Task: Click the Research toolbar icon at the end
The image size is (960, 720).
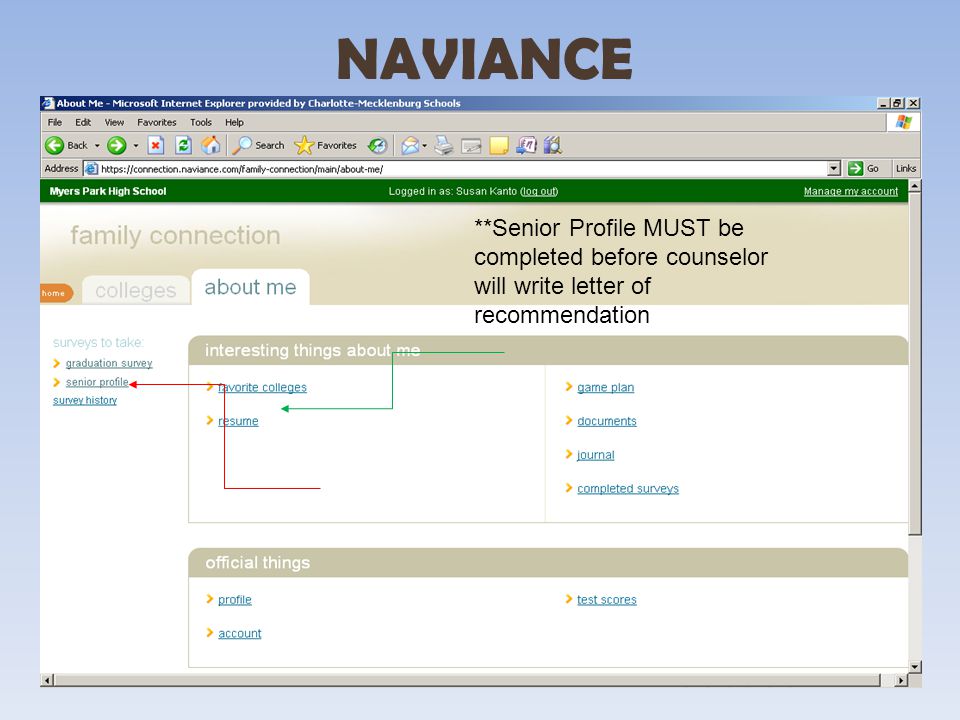Action: tap(553, 145)
